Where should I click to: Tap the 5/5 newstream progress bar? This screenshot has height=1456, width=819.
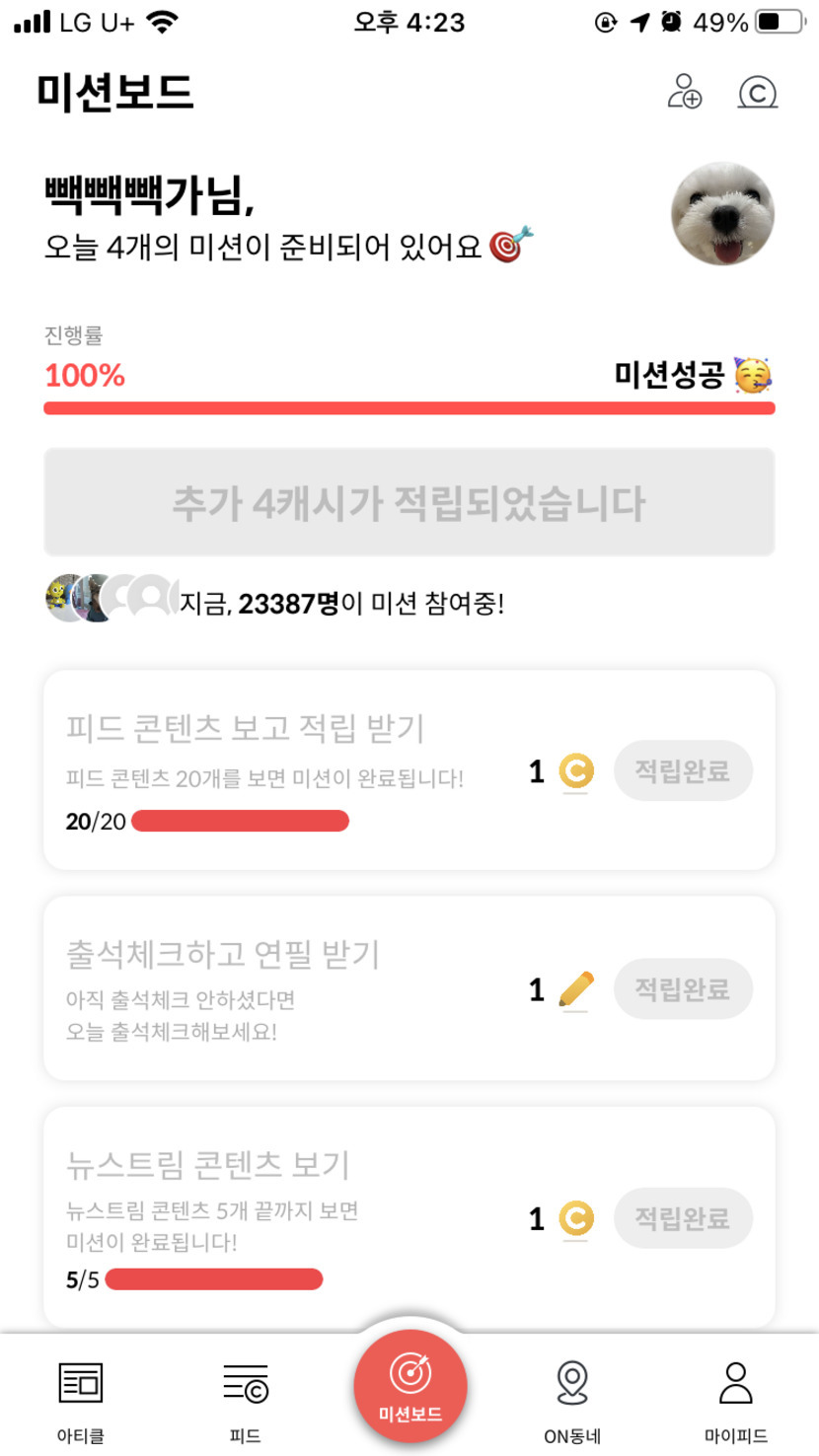coord(213,1279)
